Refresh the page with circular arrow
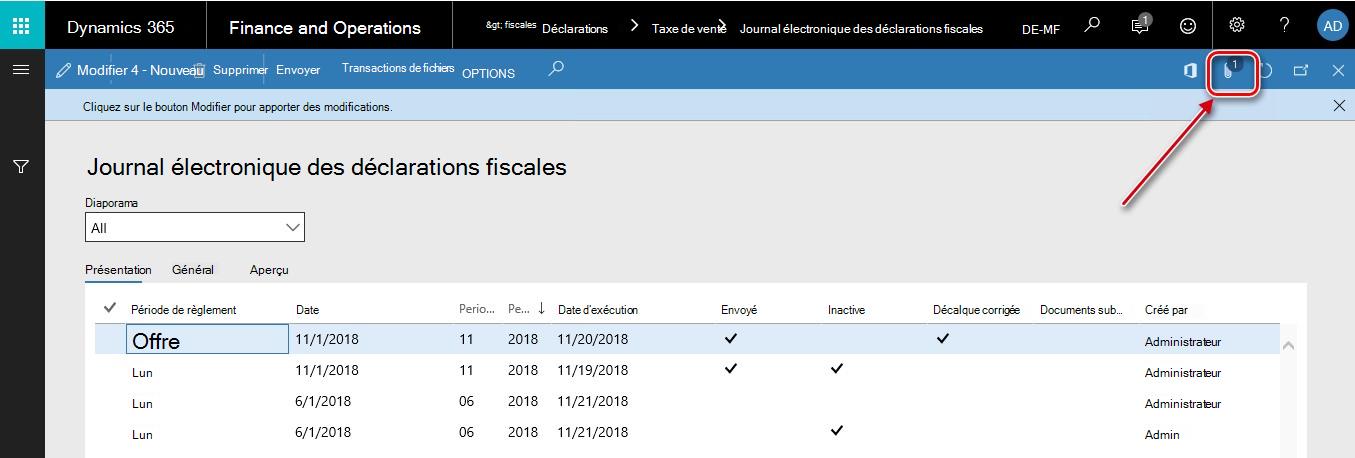 (1266, 71)
